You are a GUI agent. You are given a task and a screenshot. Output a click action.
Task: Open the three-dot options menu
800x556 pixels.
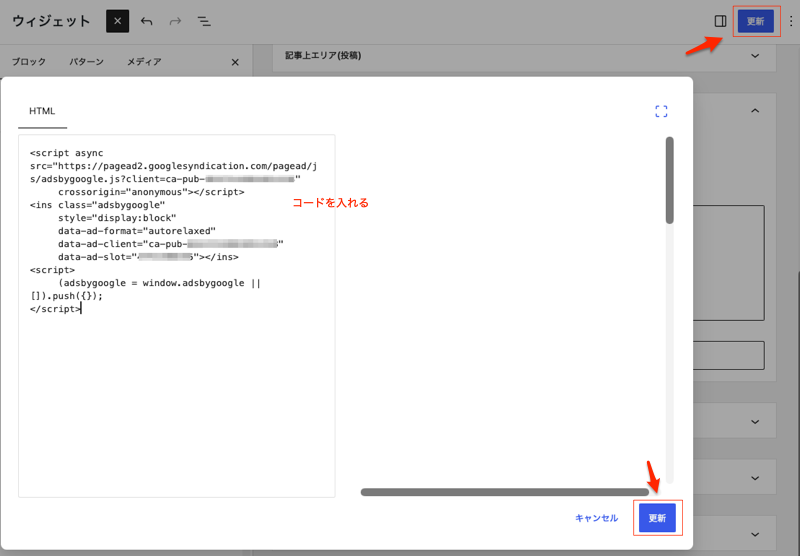click(791, 21)
